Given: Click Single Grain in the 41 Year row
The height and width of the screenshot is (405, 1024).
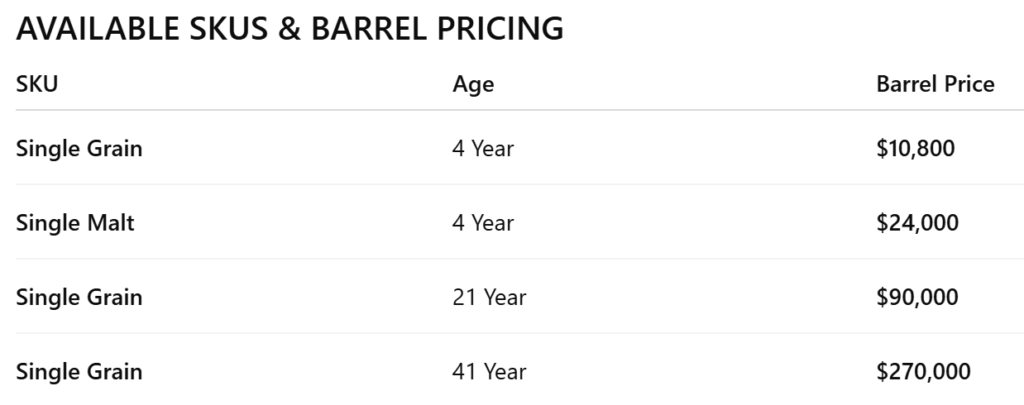Looking at the screenshot, I should (x=79, y=372).
